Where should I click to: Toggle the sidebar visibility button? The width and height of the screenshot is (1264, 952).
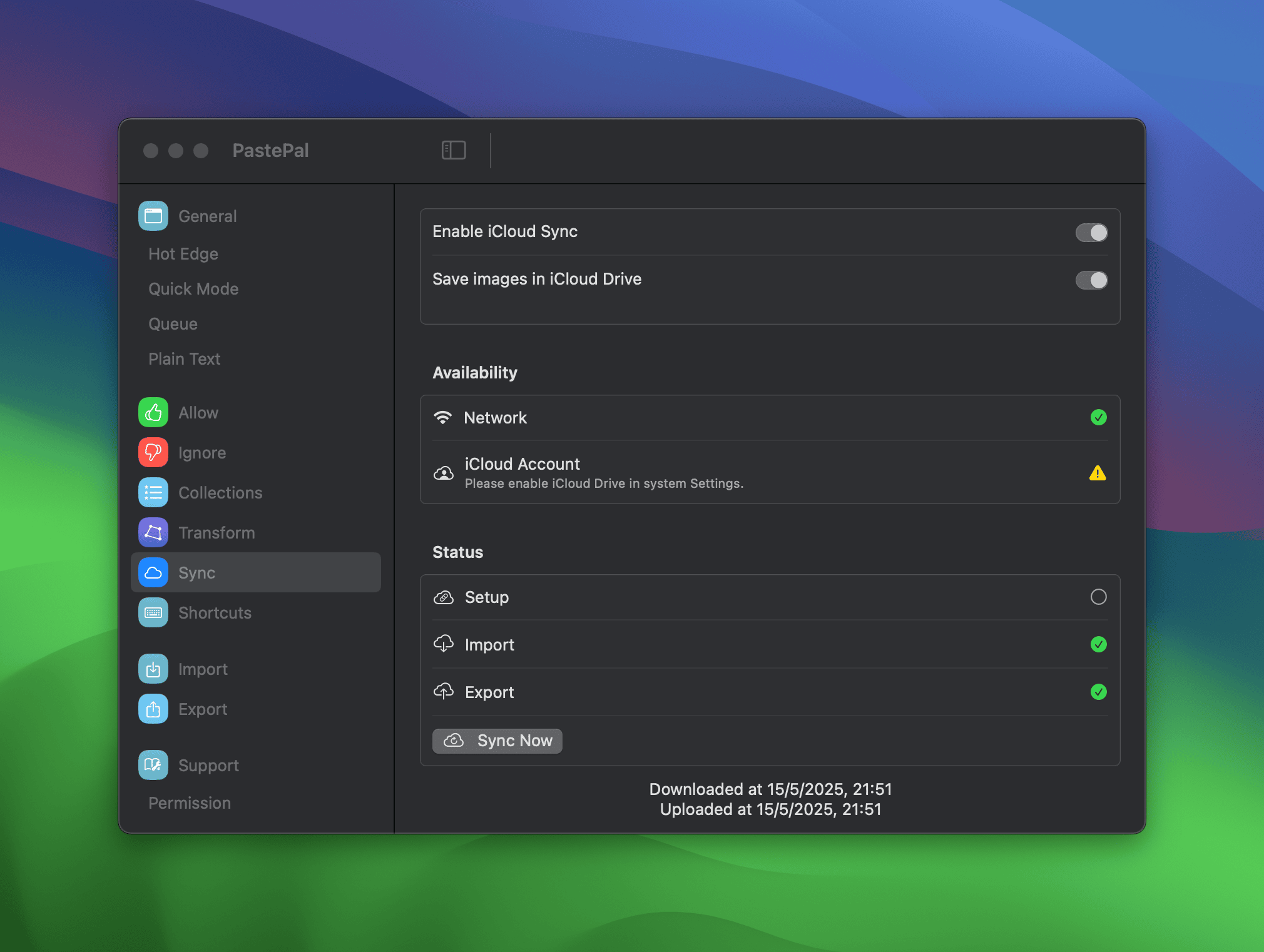coord(454,150)
